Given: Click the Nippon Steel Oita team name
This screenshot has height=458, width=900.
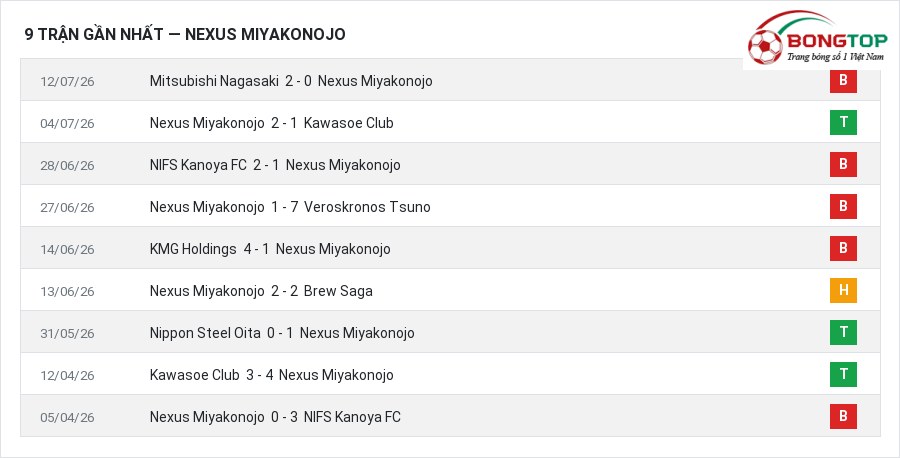Looking at the screenshot, I should 205,333.
